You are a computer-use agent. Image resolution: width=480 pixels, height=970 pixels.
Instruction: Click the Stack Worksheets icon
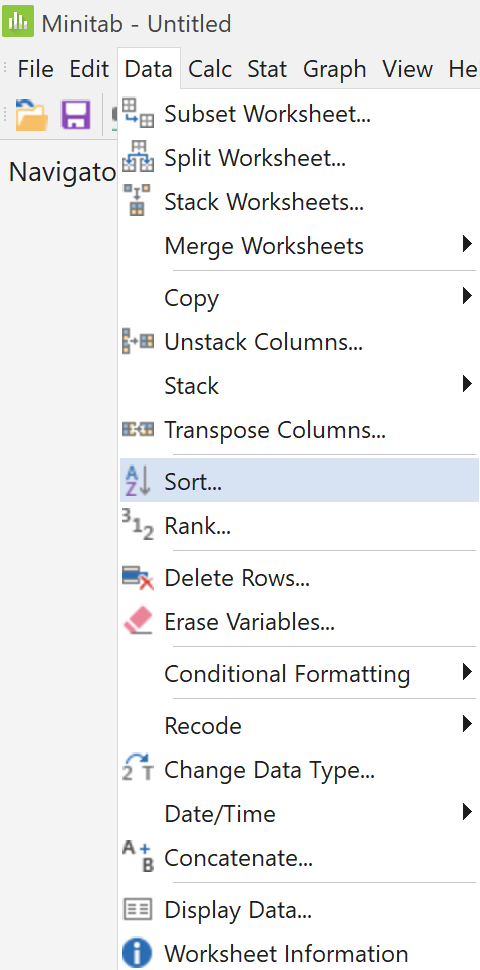pyautogui.click(x=137, y=200)
